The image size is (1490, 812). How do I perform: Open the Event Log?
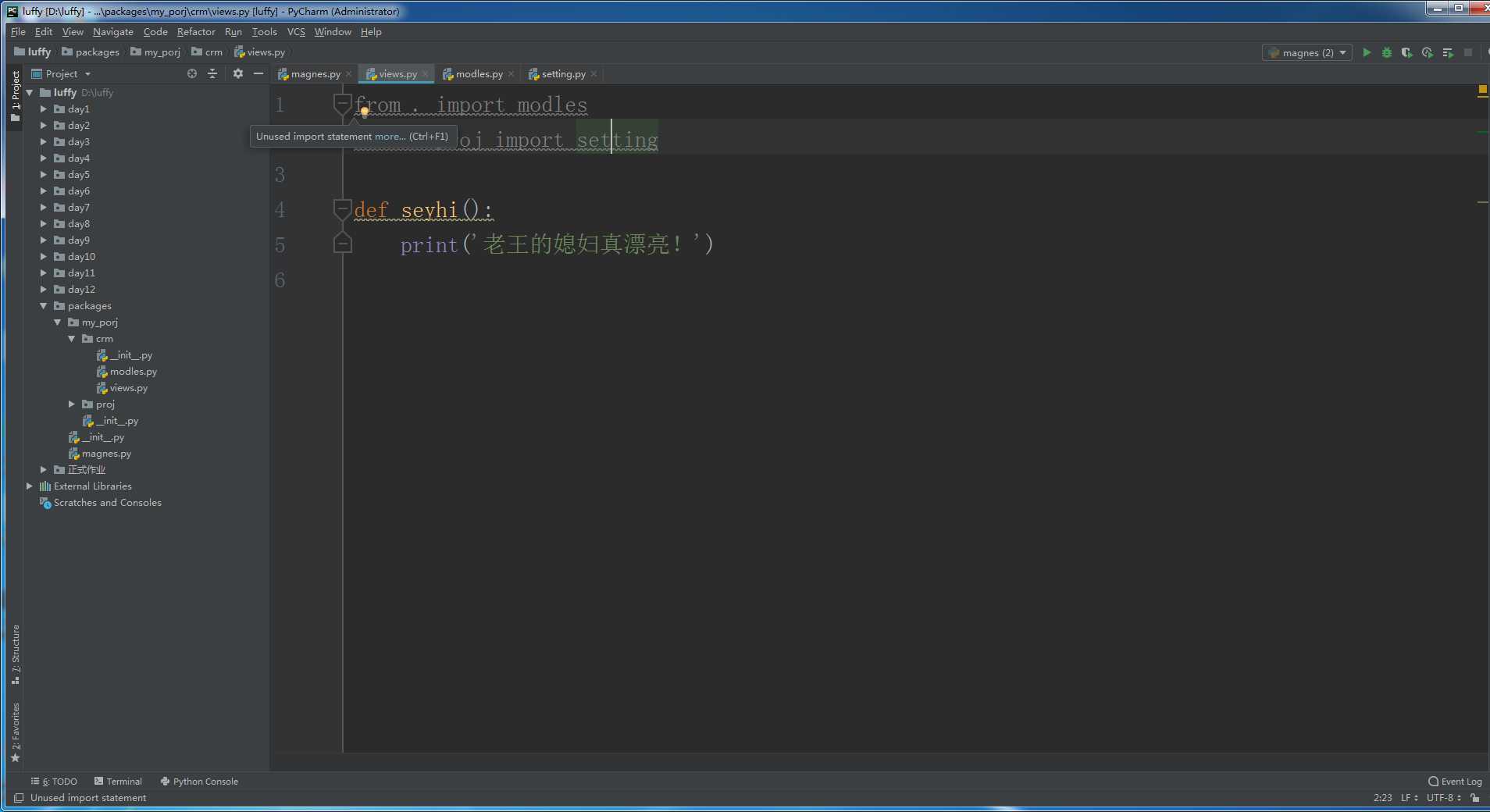(1455, 781)
